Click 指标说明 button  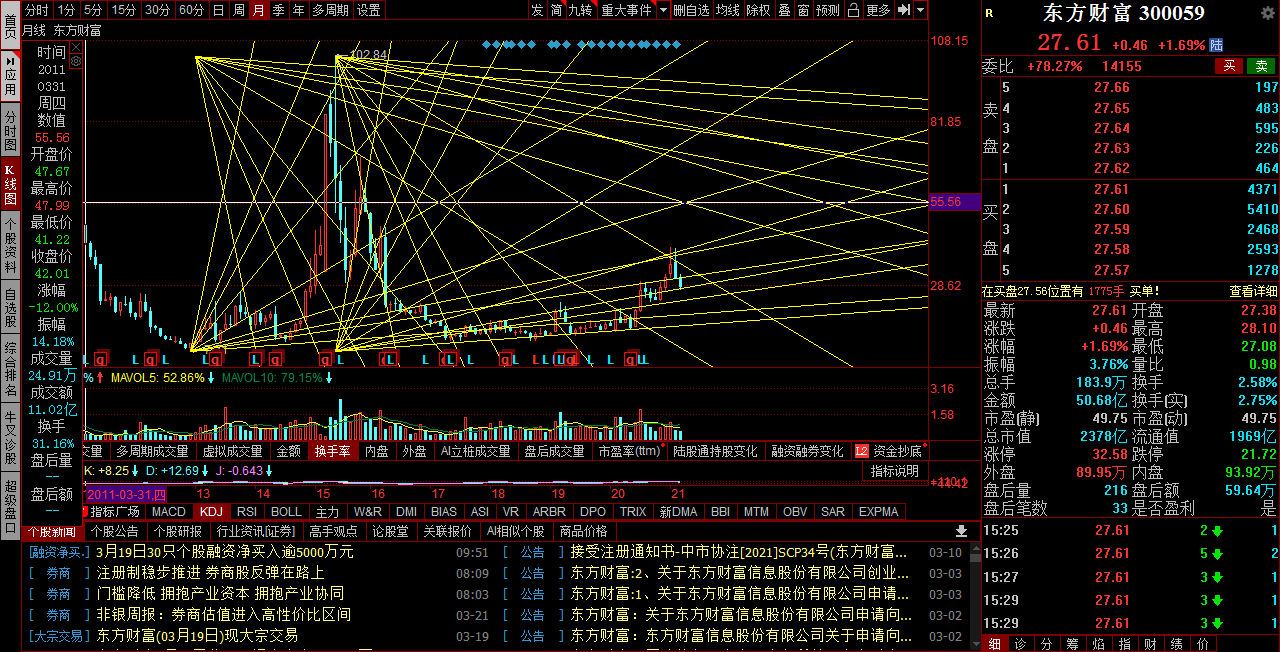pyautogui.click(x=894, y=471)
